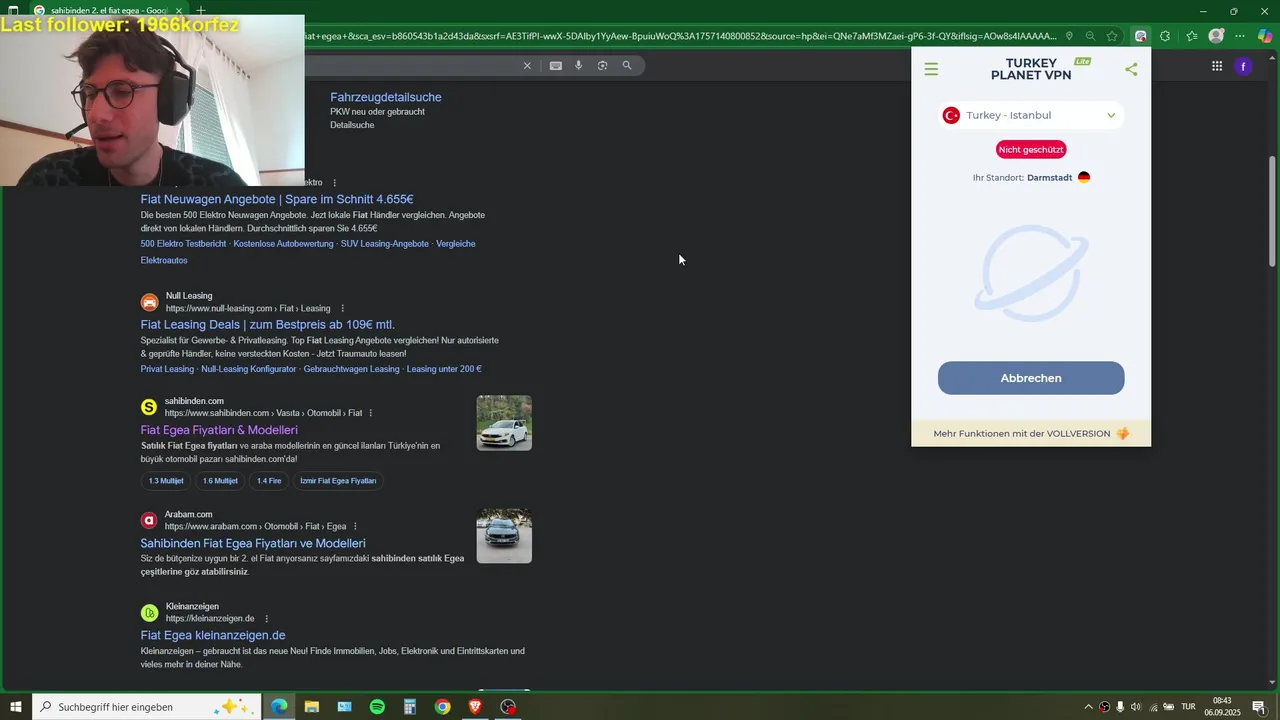
Task: Open the browser extensions puzzle icon
Action: pyautogui.click(x=1165, y=36)
